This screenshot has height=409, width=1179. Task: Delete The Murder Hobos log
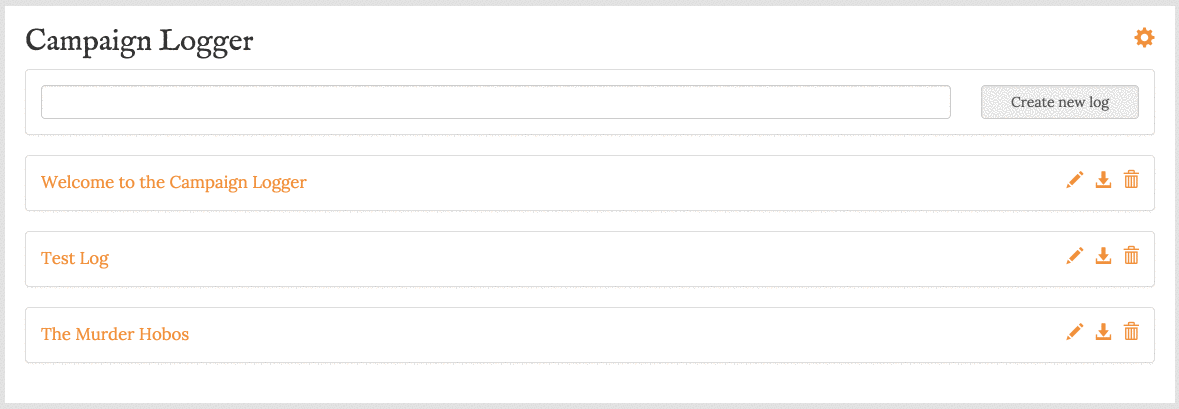pyautogui.click(x=1131, y=332)
